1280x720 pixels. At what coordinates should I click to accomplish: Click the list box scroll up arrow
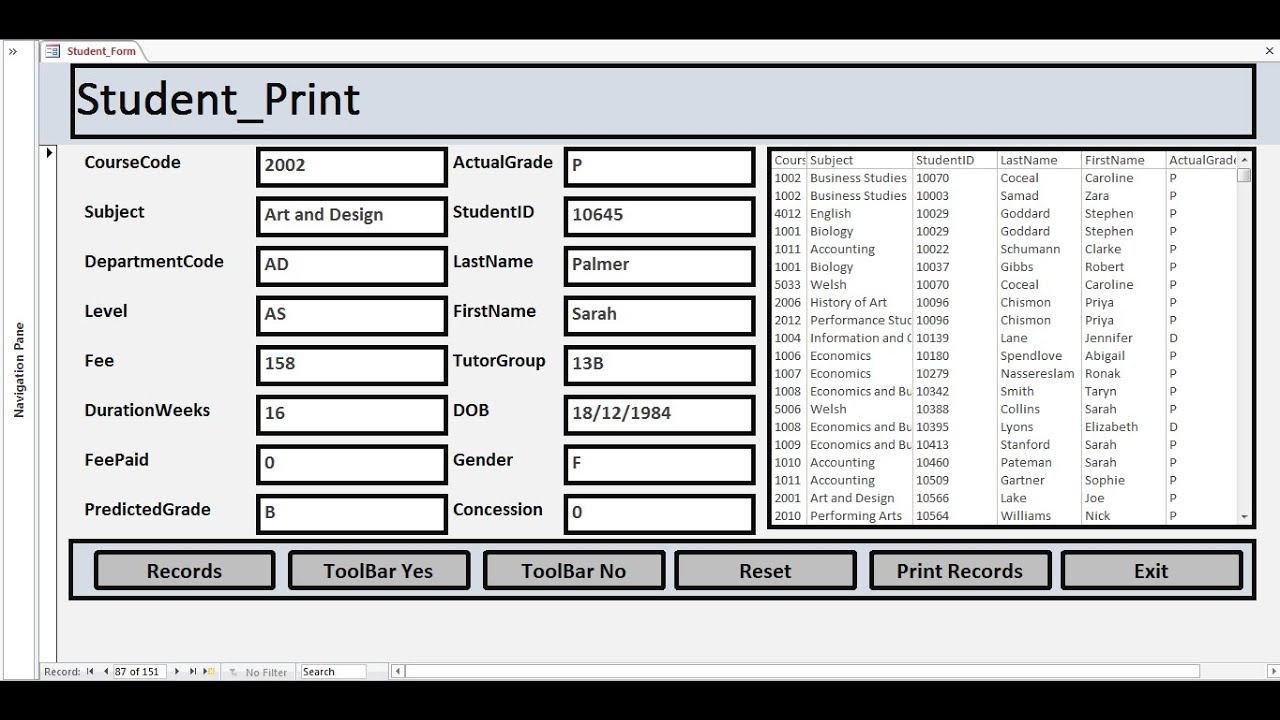coord(1244,159)
